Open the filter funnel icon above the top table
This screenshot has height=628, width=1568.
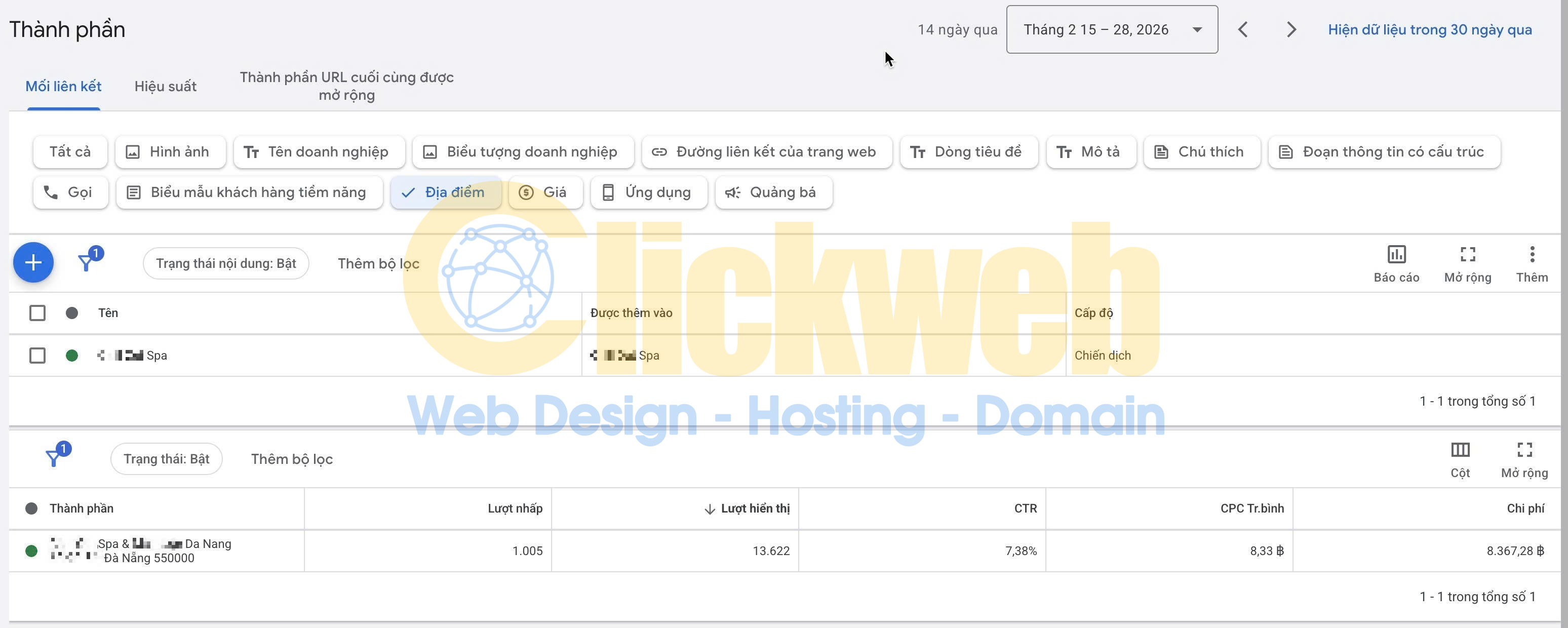click(x=88, y=262)
